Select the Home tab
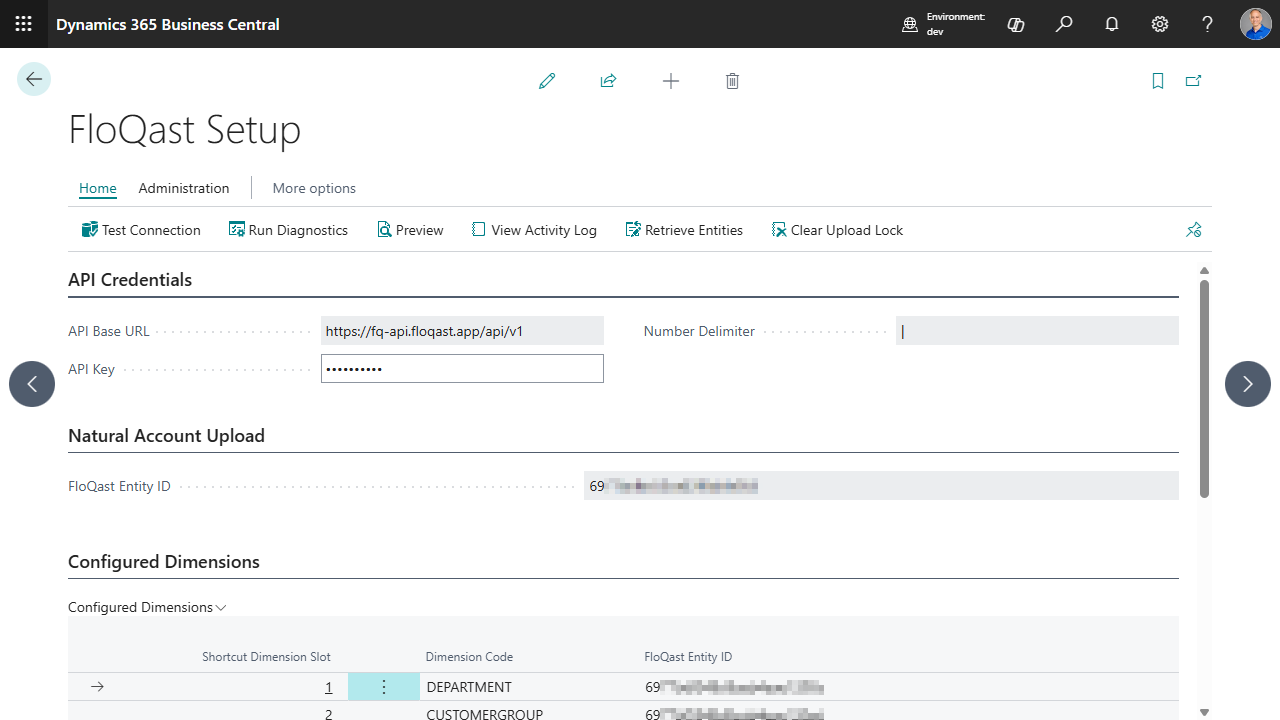The width and height of the screenshot is (1280, 720). click(98, 188)
